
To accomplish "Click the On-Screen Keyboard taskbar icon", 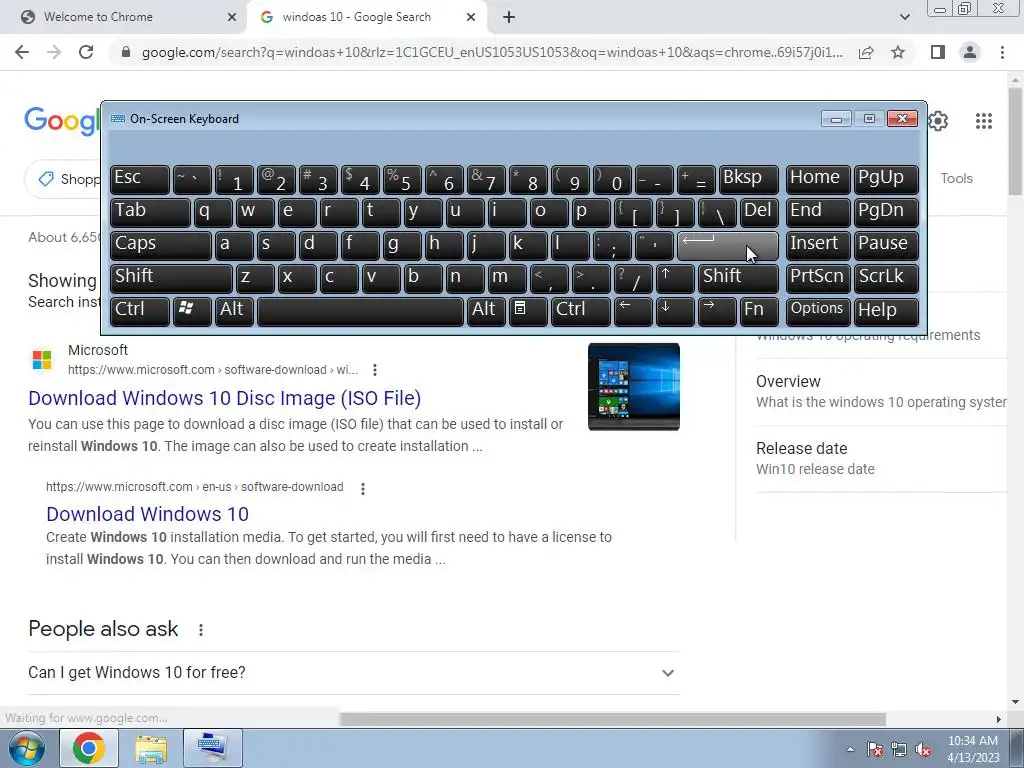I will pos(213,748).
